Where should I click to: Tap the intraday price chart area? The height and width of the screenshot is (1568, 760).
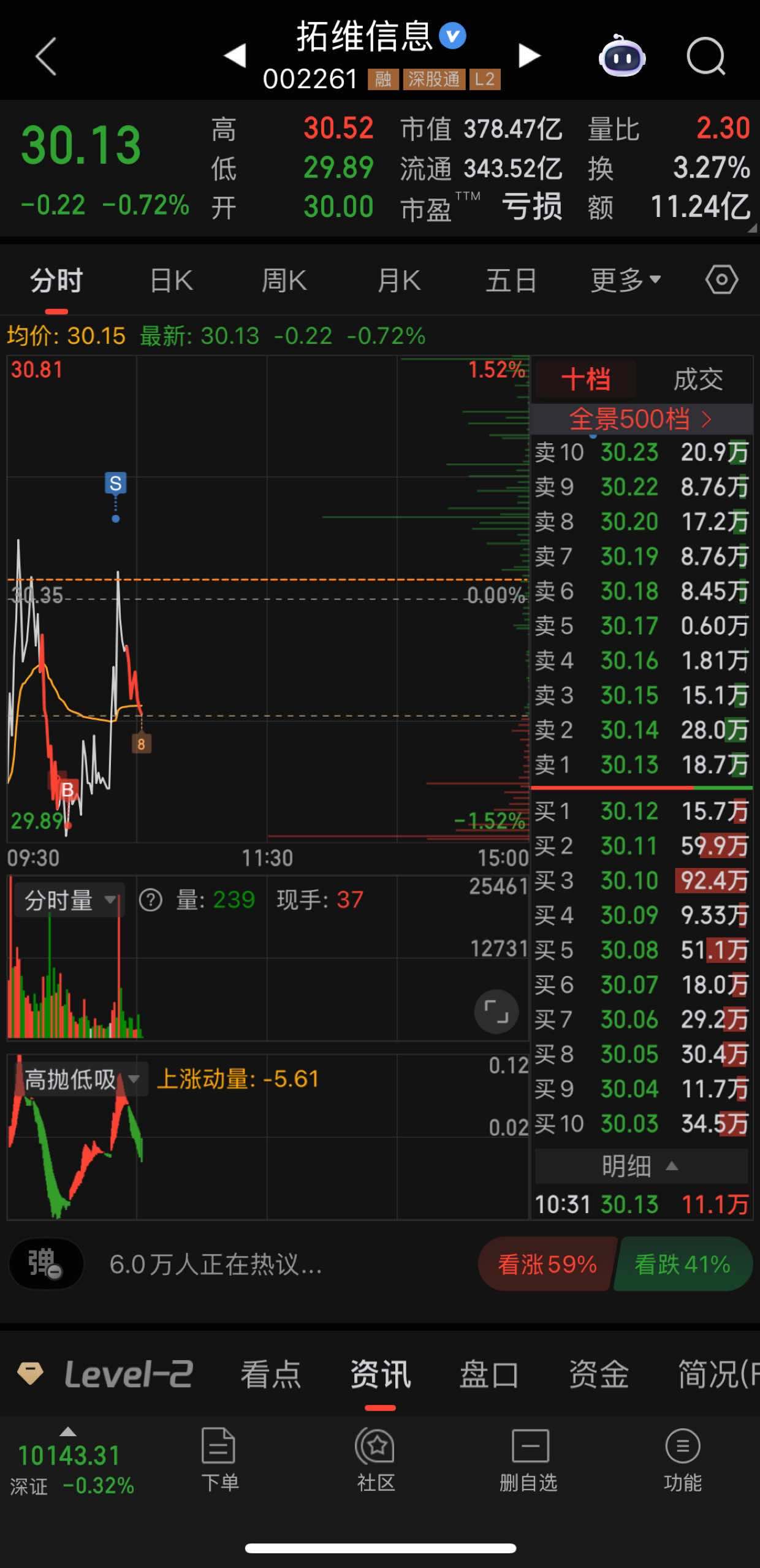[267, 598]
